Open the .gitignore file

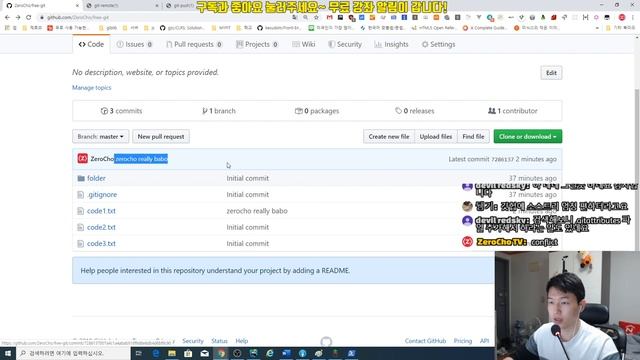(102, 195)
